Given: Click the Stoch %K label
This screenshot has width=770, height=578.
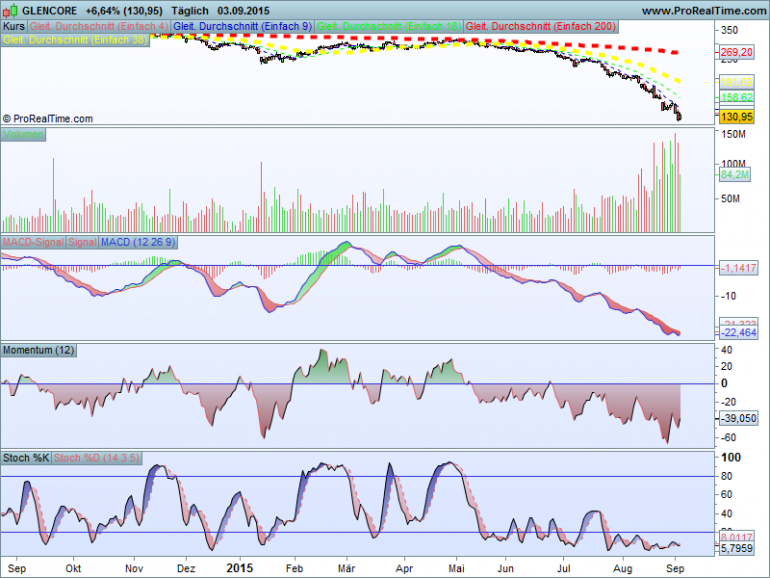Looking at the screenshot, I should pos(26,458).
